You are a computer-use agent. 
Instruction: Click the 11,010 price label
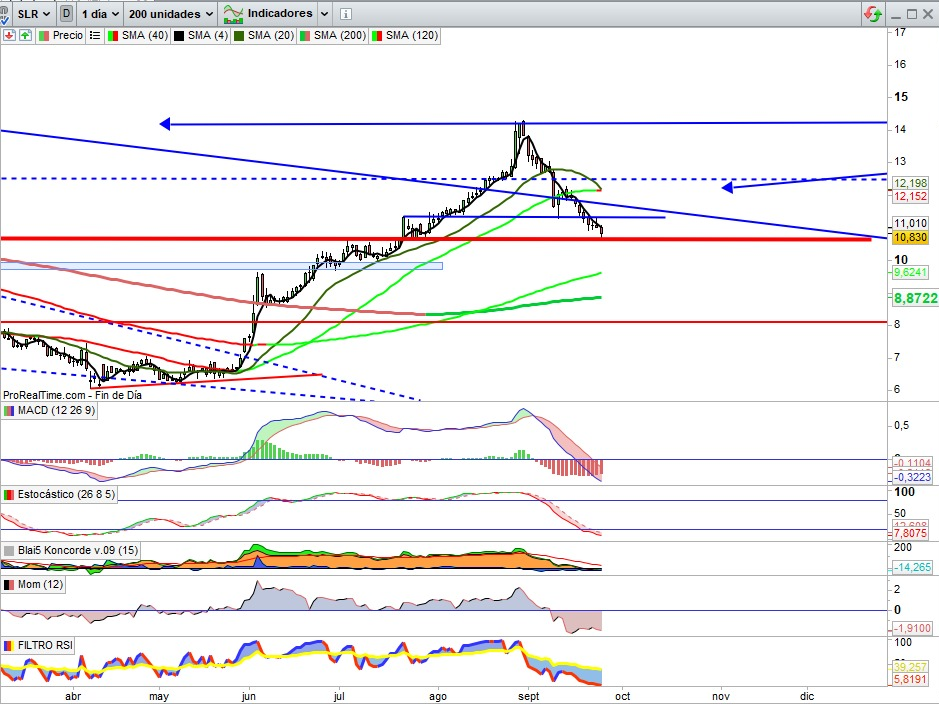coord(910,223)
